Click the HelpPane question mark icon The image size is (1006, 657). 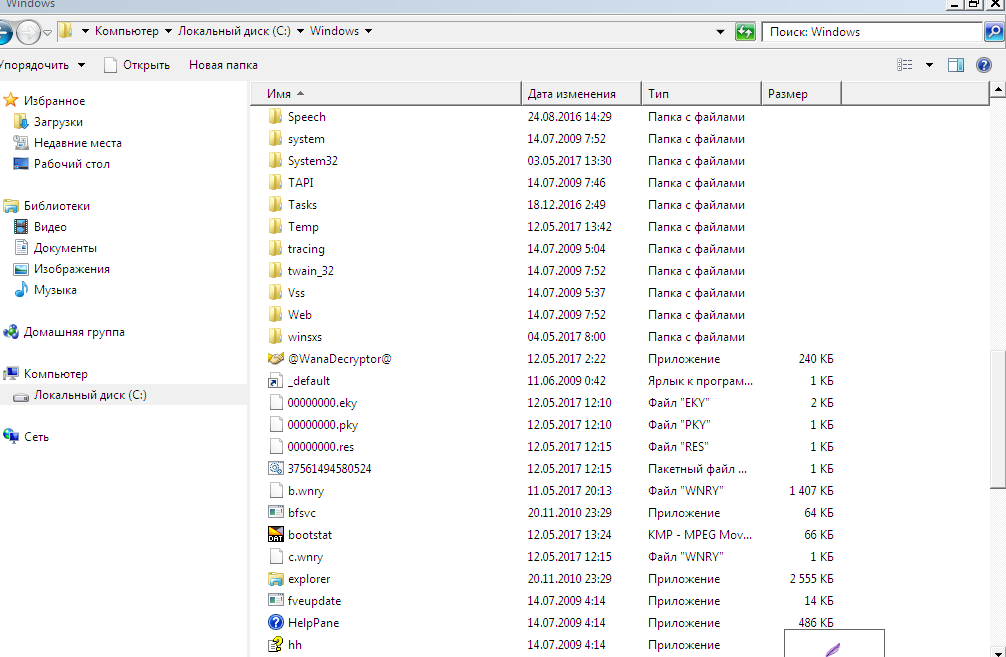(x=275, y=622)
